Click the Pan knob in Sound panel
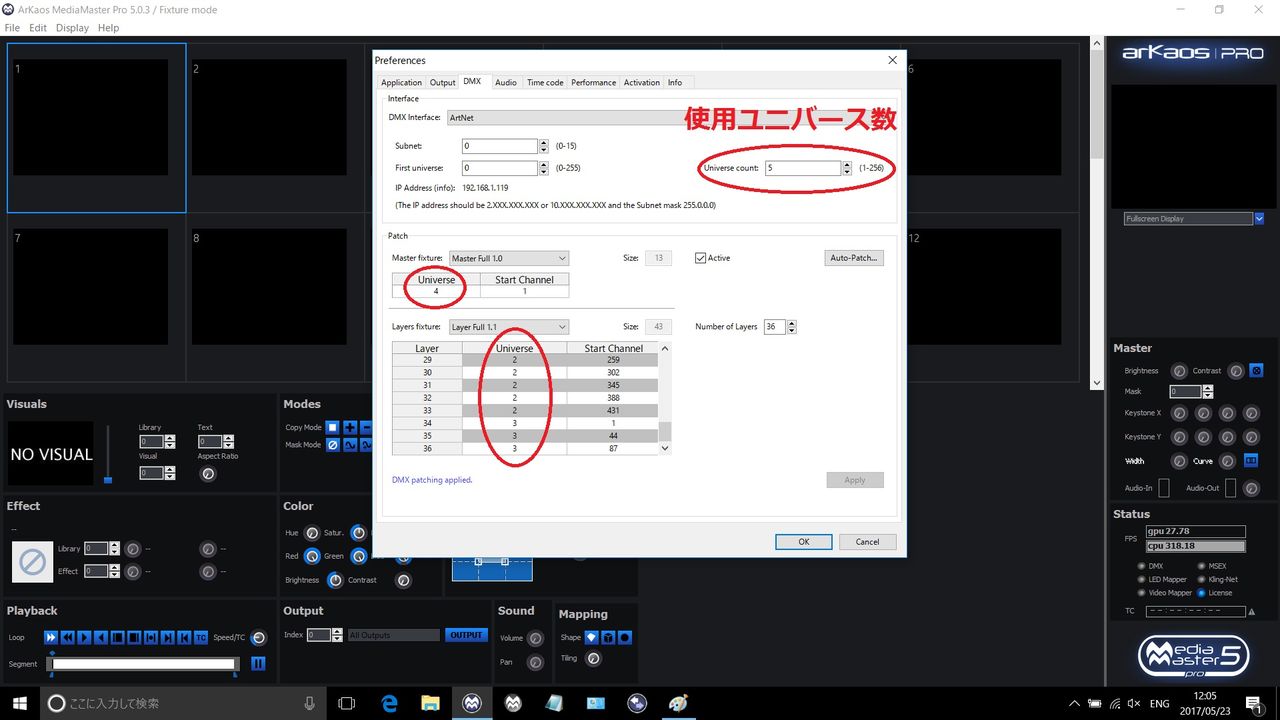Screen dimensions: 1280x720 (535, 662)
